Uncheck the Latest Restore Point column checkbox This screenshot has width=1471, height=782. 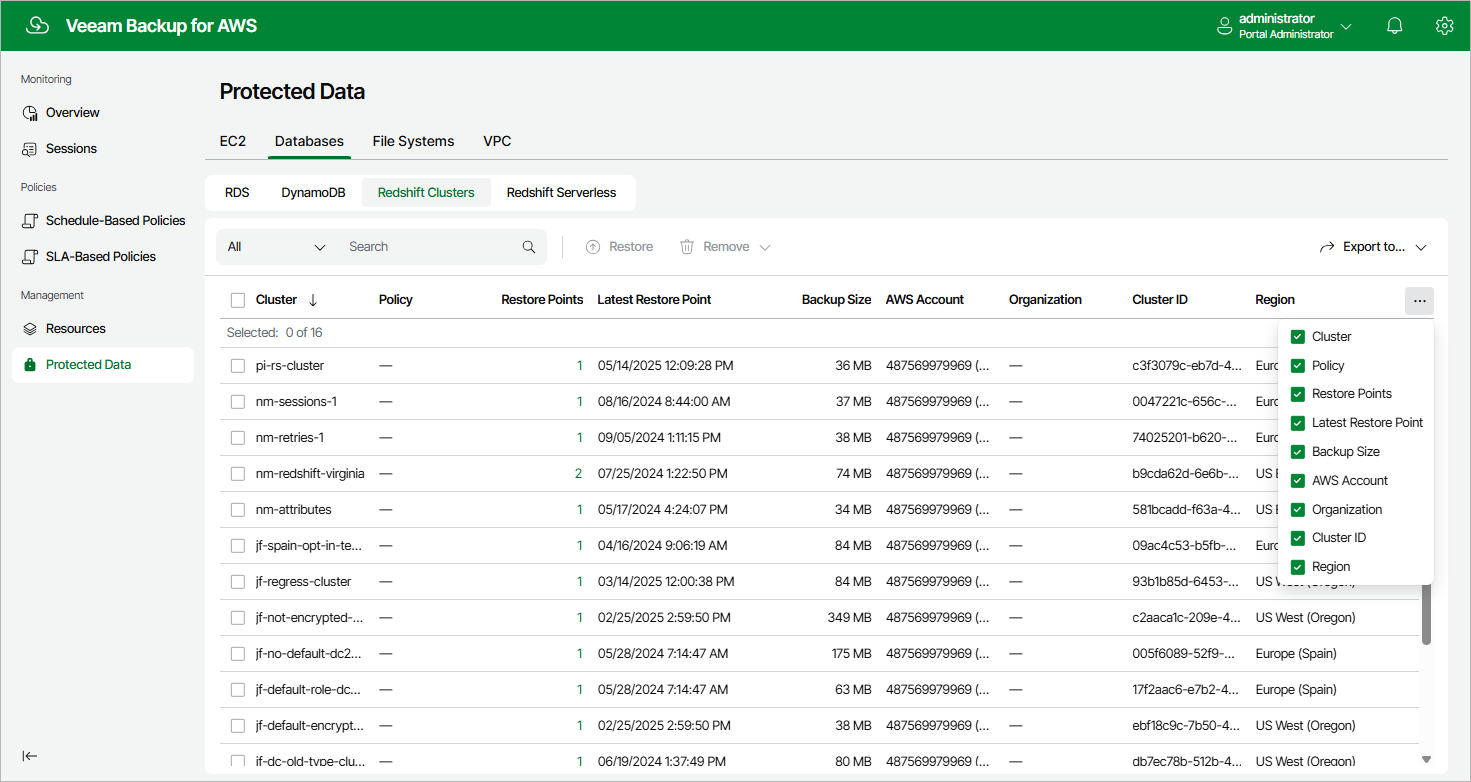click(x=1298, y=423)
